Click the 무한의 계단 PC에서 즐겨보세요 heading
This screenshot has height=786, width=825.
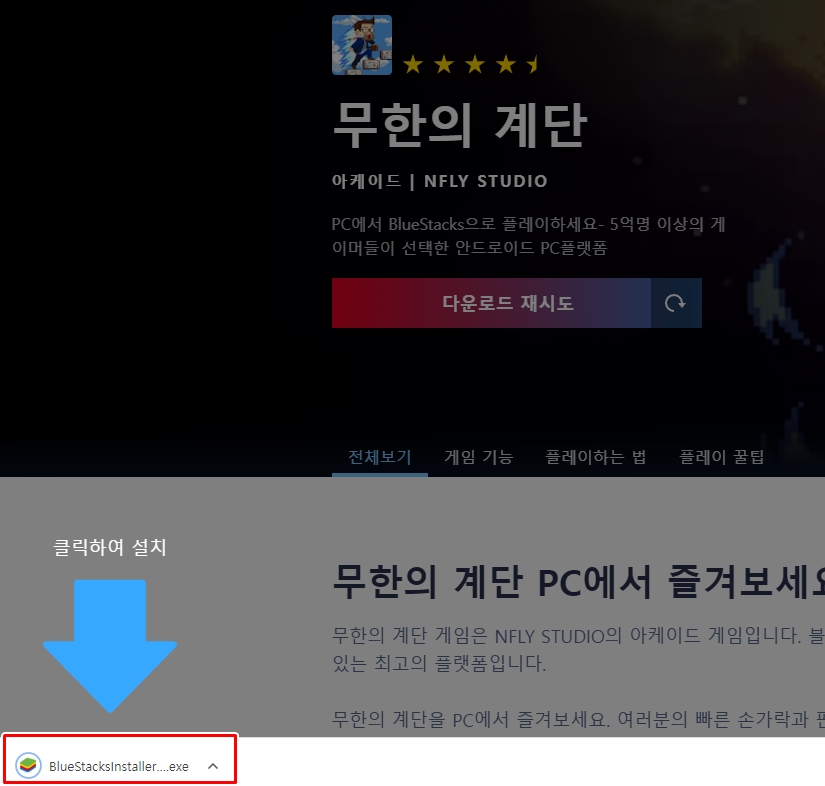tap(578, 582)
